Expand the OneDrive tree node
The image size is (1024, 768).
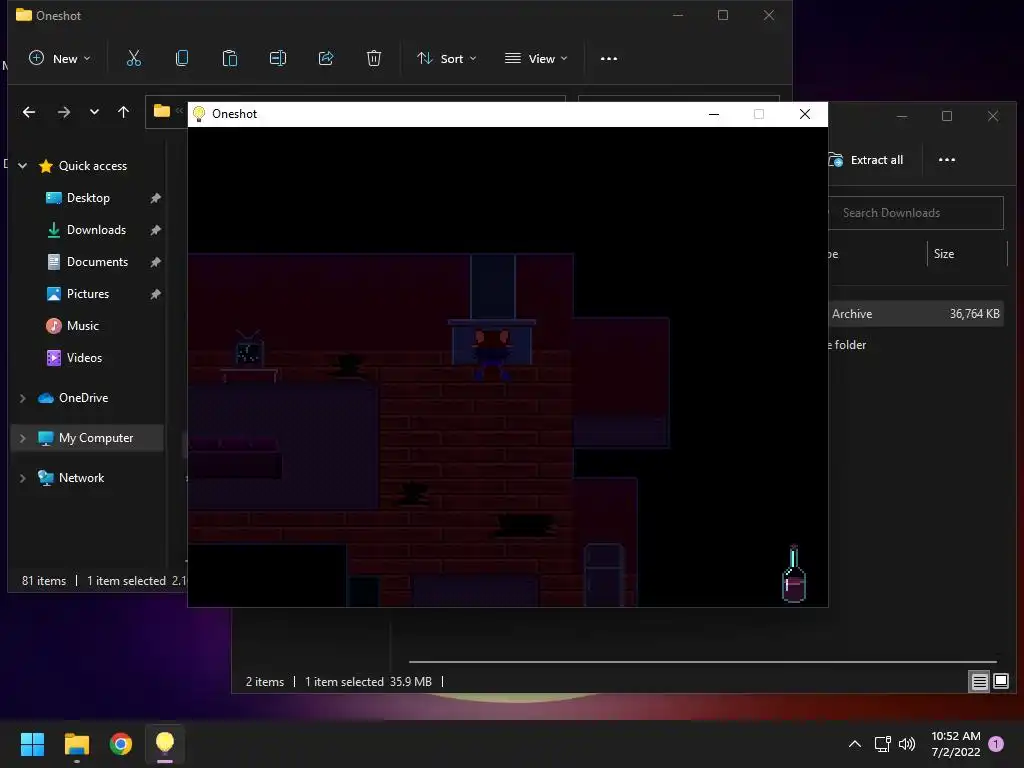click(23, 398)
